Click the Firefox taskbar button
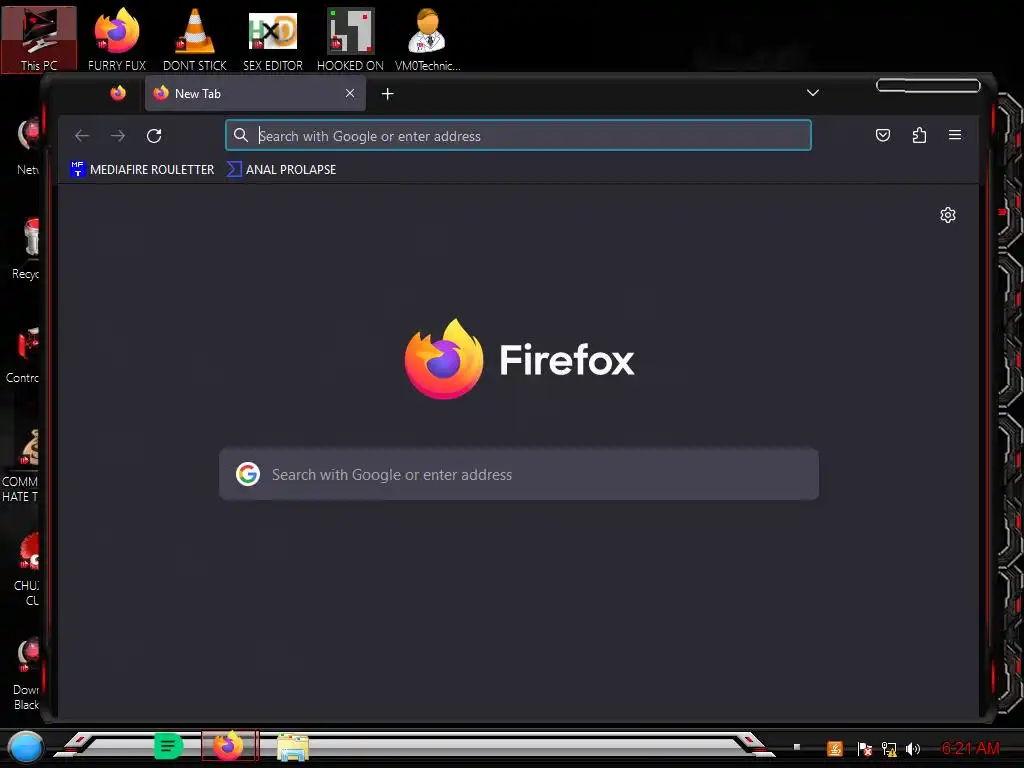1024x768 pixels. click(x=229, y=746)
